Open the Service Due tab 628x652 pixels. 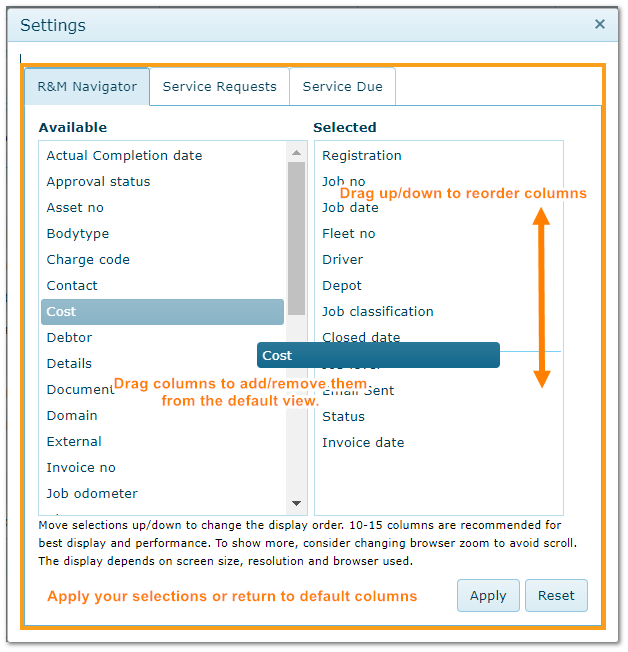[x=342, y=87]
